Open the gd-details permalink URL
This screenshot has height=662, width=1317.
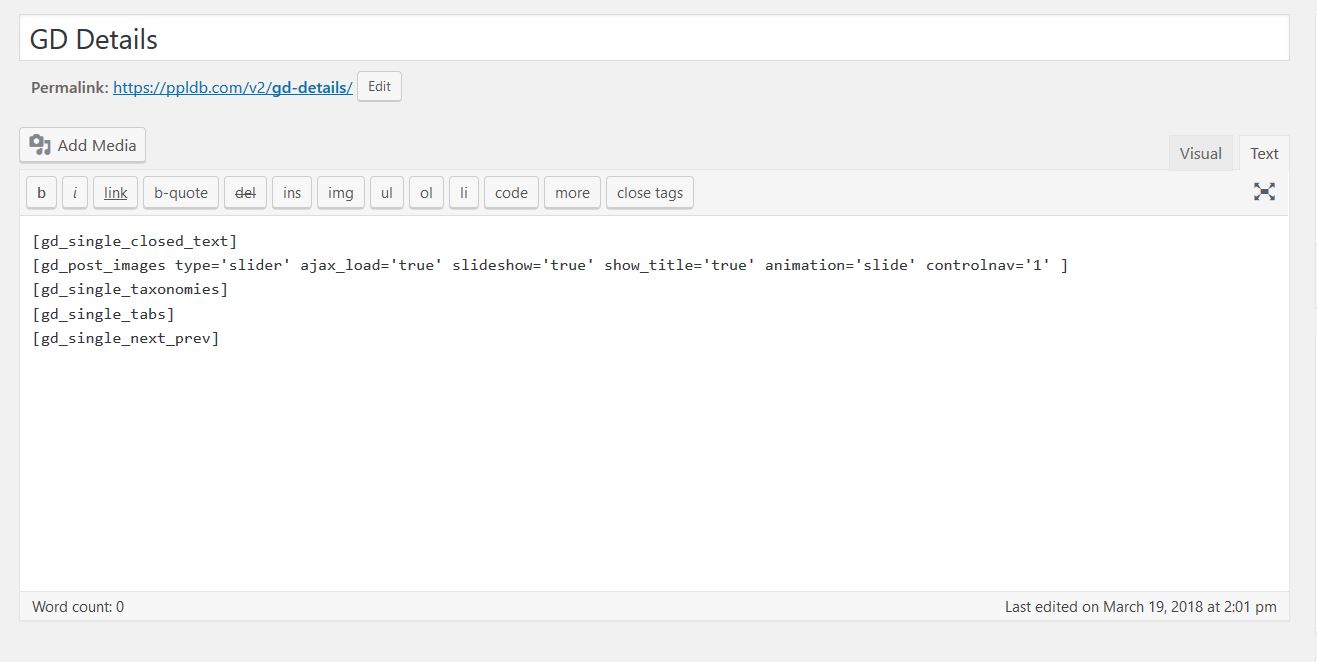pyautogui.click(x=232, y=87)
